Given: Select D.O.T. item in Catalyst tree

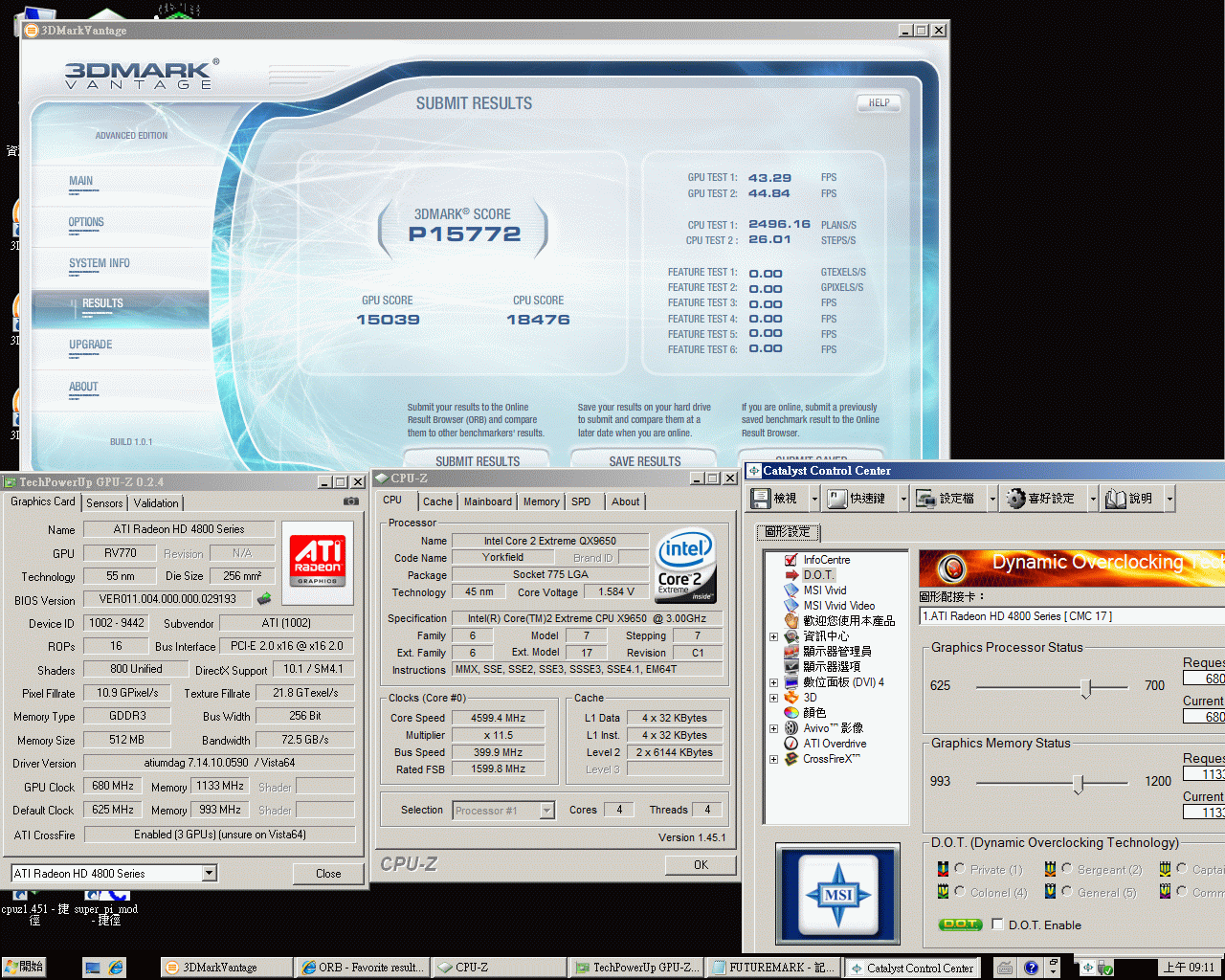Looking at the screenshot, I should pos(818,575).
